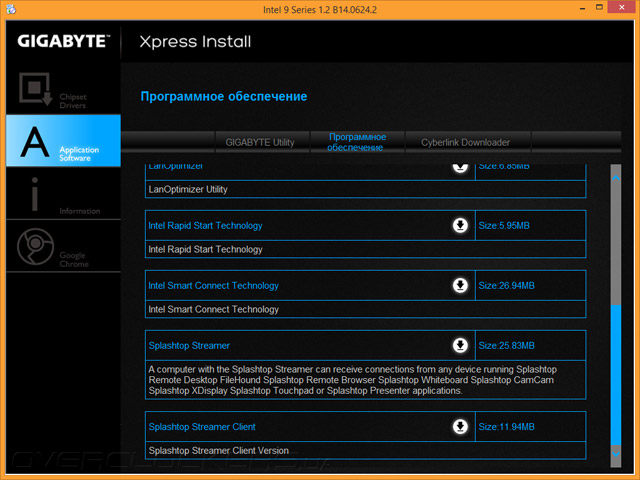This screenshot has height=480, width=640.
Task: Download Splashtop Streamer via its arrow icon
Action: click(460, 345)
